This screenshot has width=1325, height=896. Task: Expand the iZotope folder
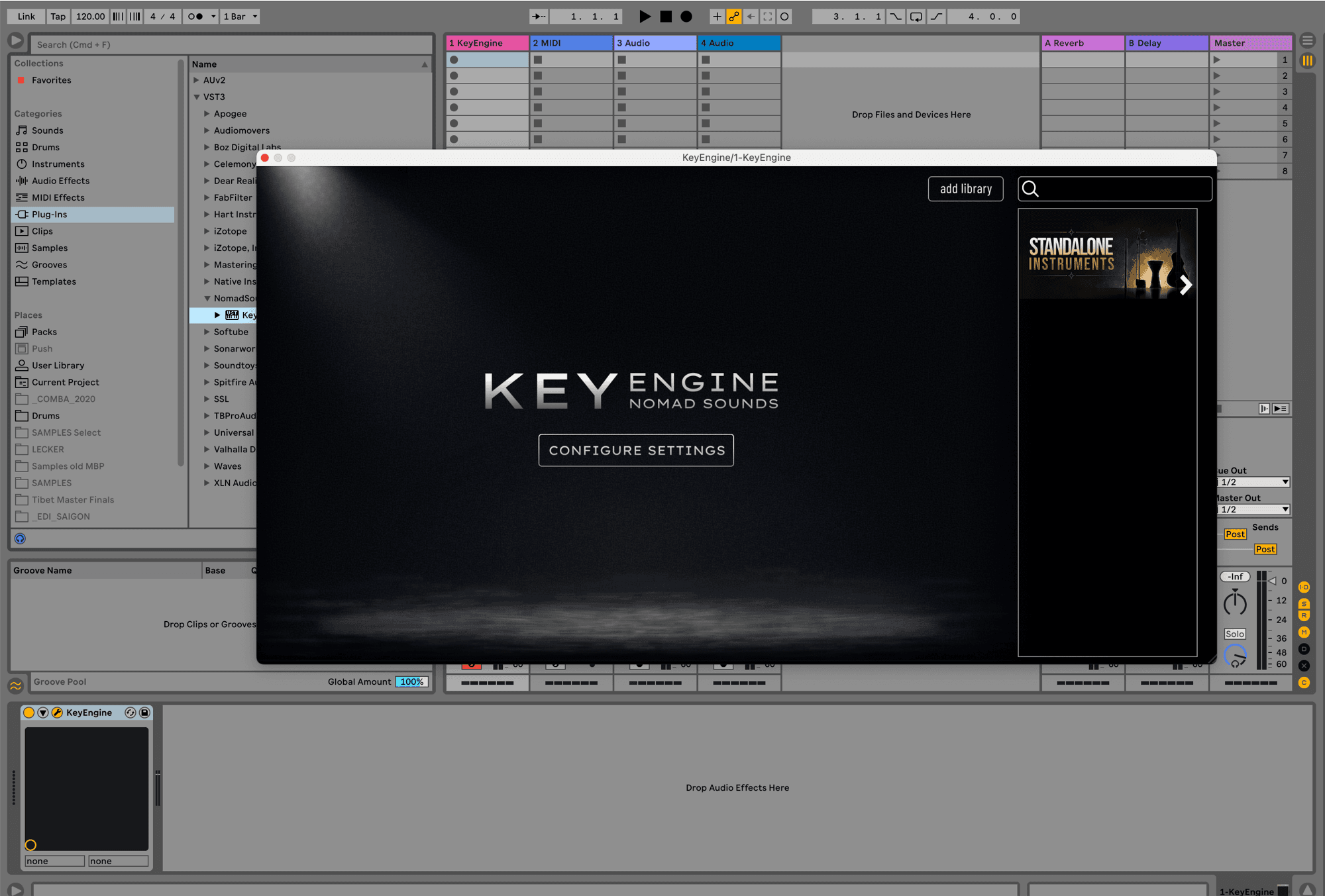(x=207, y=231)
